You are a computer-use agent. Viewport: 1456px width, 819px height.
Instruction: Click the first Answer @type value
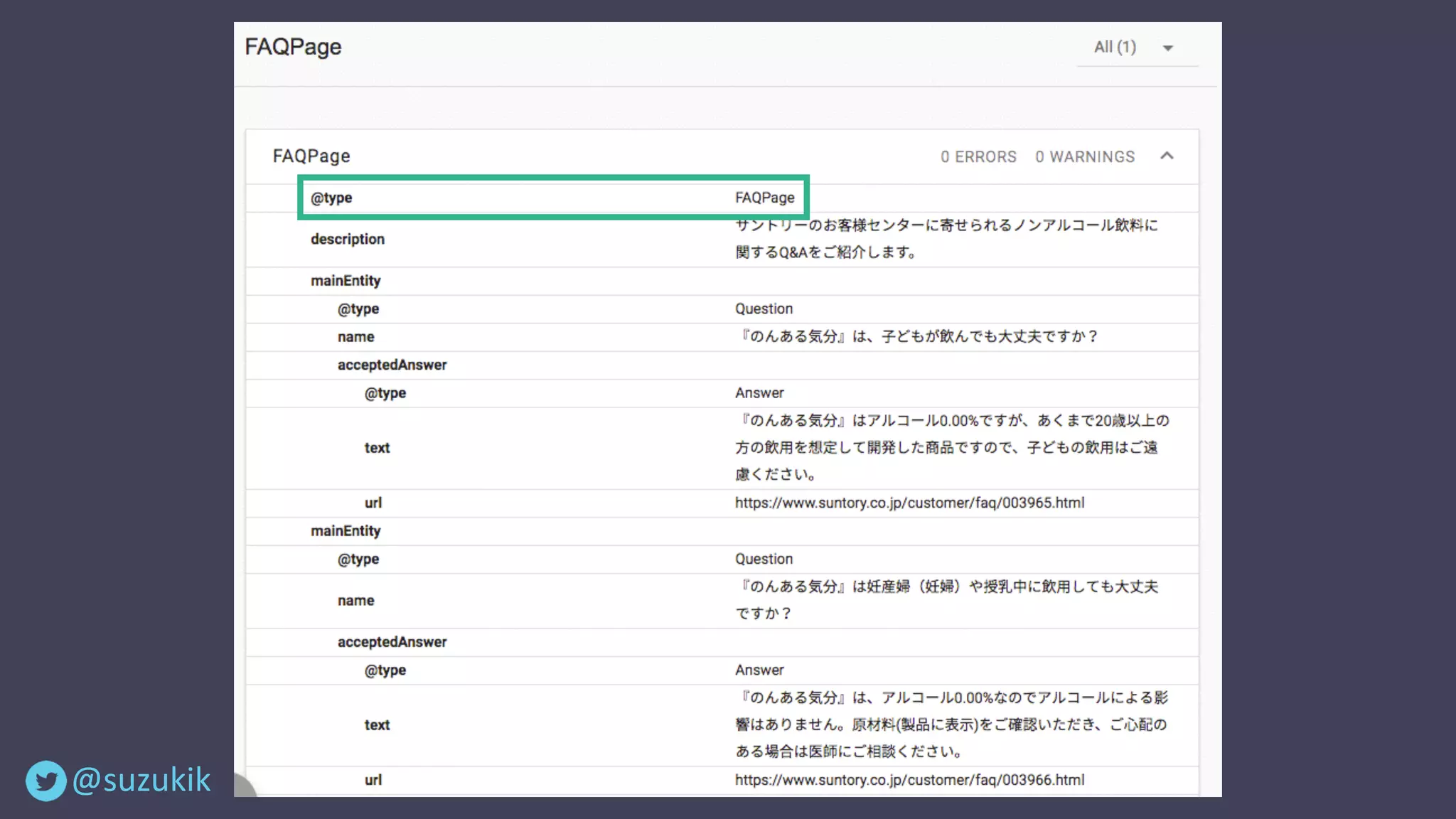tap(759, 392)
